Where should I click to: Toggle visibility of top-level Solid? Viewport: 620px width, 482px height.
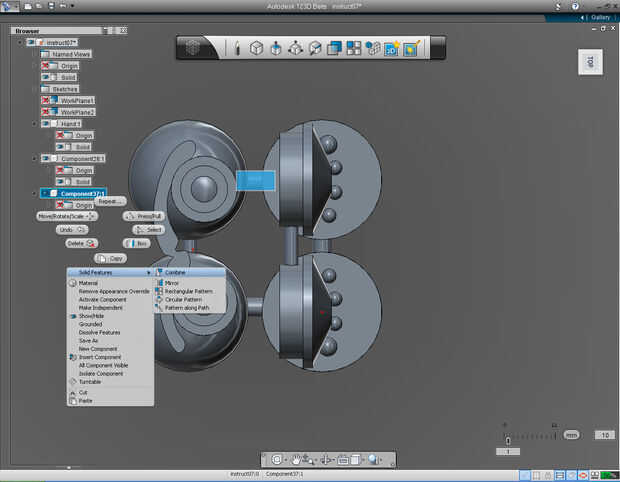click(x=45, y=77)
